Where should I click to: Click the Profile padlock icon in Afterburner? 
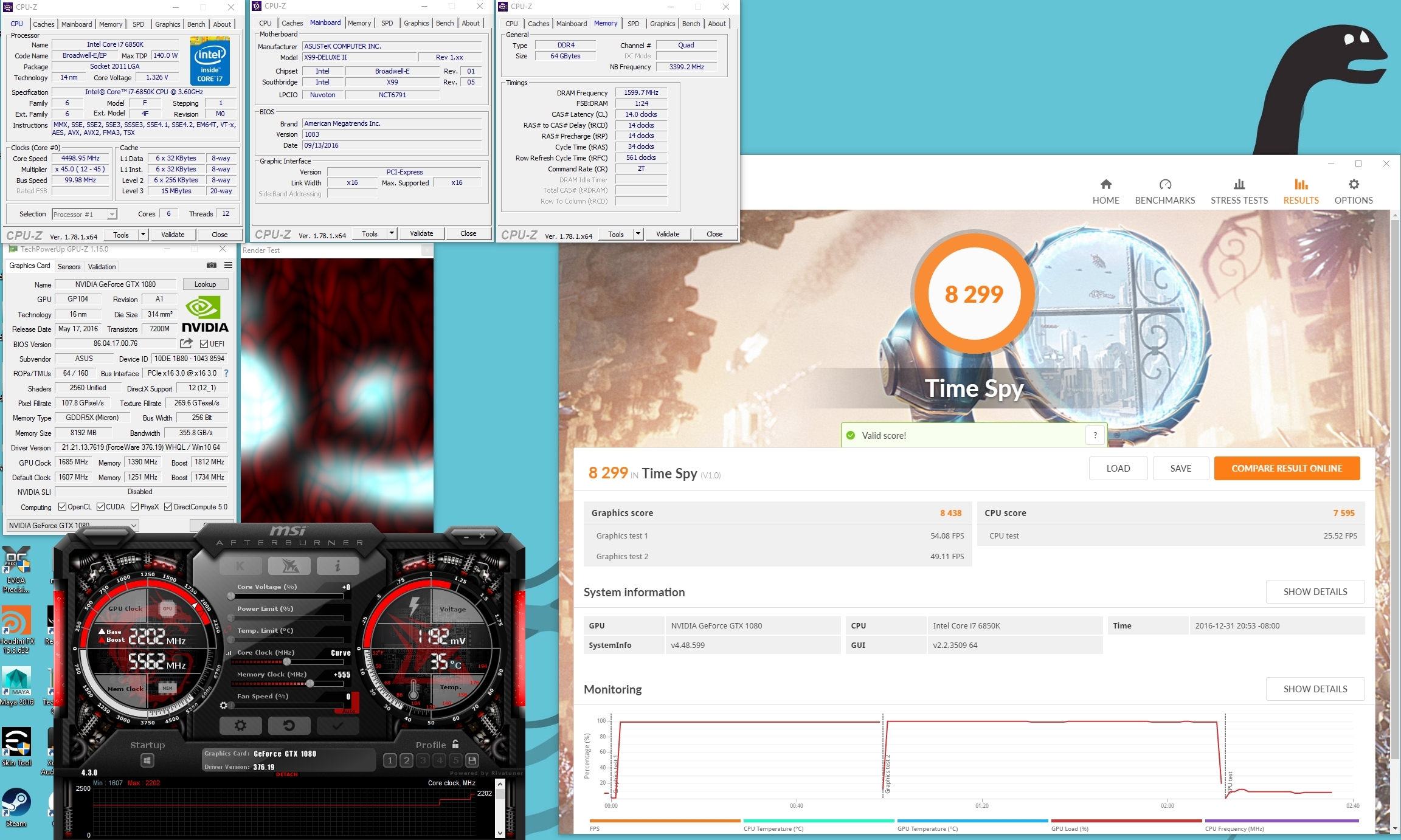[455, 744]
